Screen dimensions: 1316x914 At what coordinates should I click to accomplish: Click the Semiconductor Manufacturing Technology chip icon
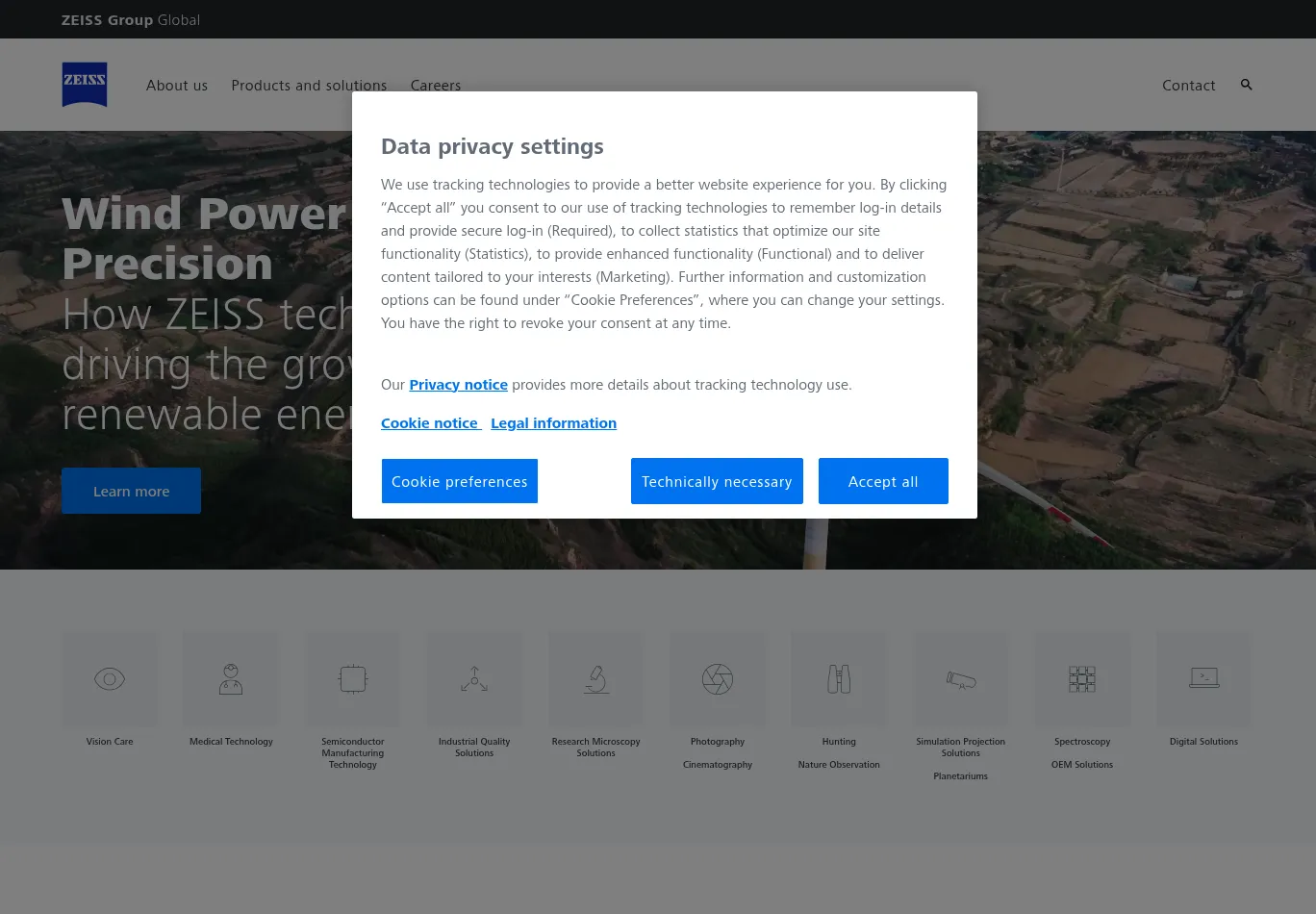(x=353, y=679)
